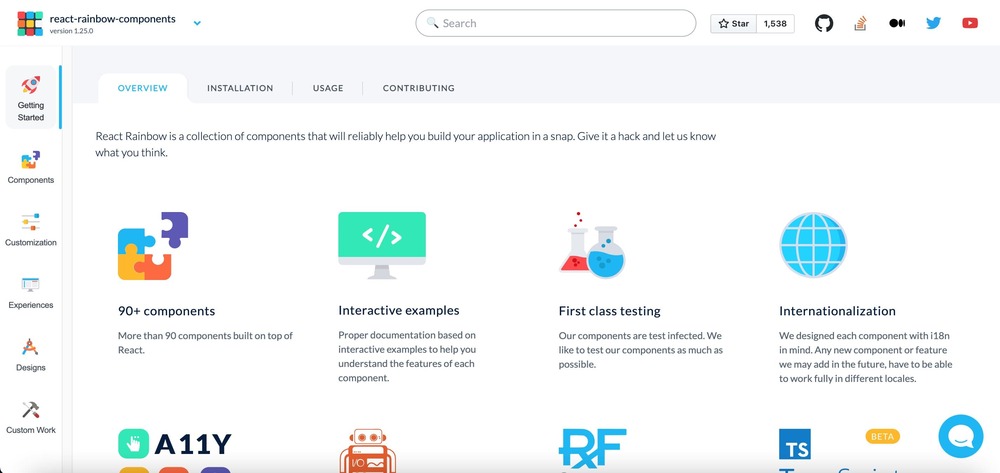Click the colorful puzzle pieces illustration
Viewport: 1000px width, 473px height.
pyautogui.click(x=153, y=246)
